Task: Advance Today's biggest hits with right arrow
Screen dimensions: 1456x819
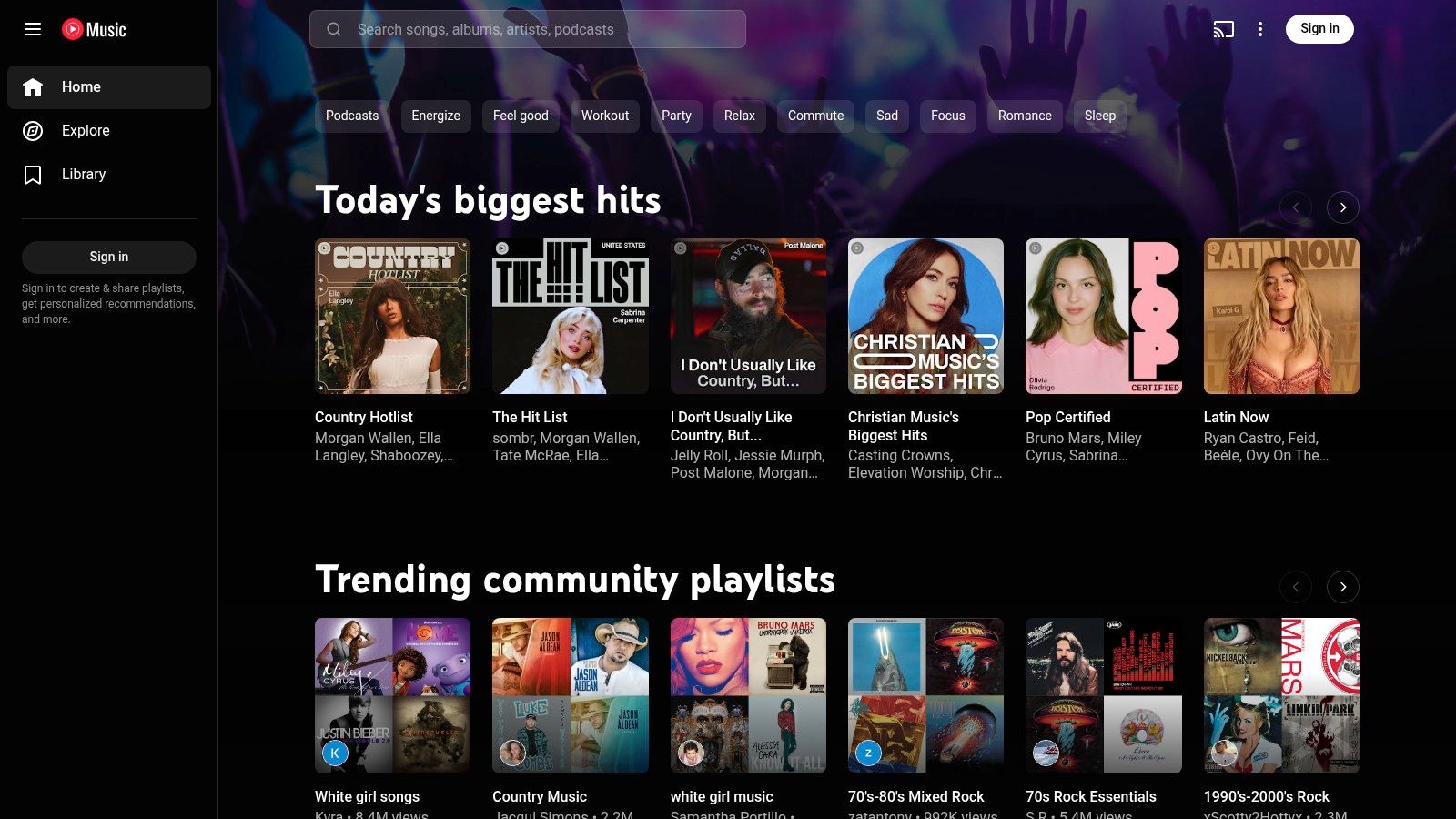Action: pyautogui.click(x=1342, y=207)
